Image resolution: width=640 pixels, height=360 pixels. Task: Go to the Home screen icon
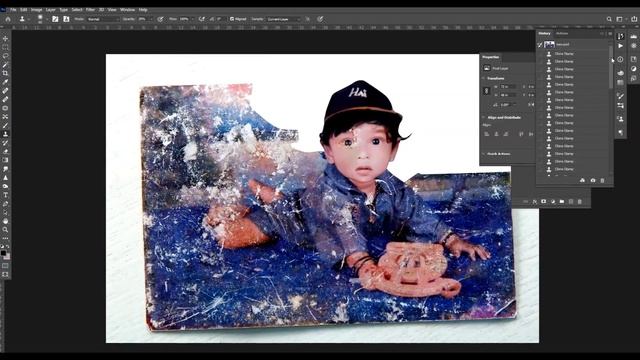pos(8,19)
